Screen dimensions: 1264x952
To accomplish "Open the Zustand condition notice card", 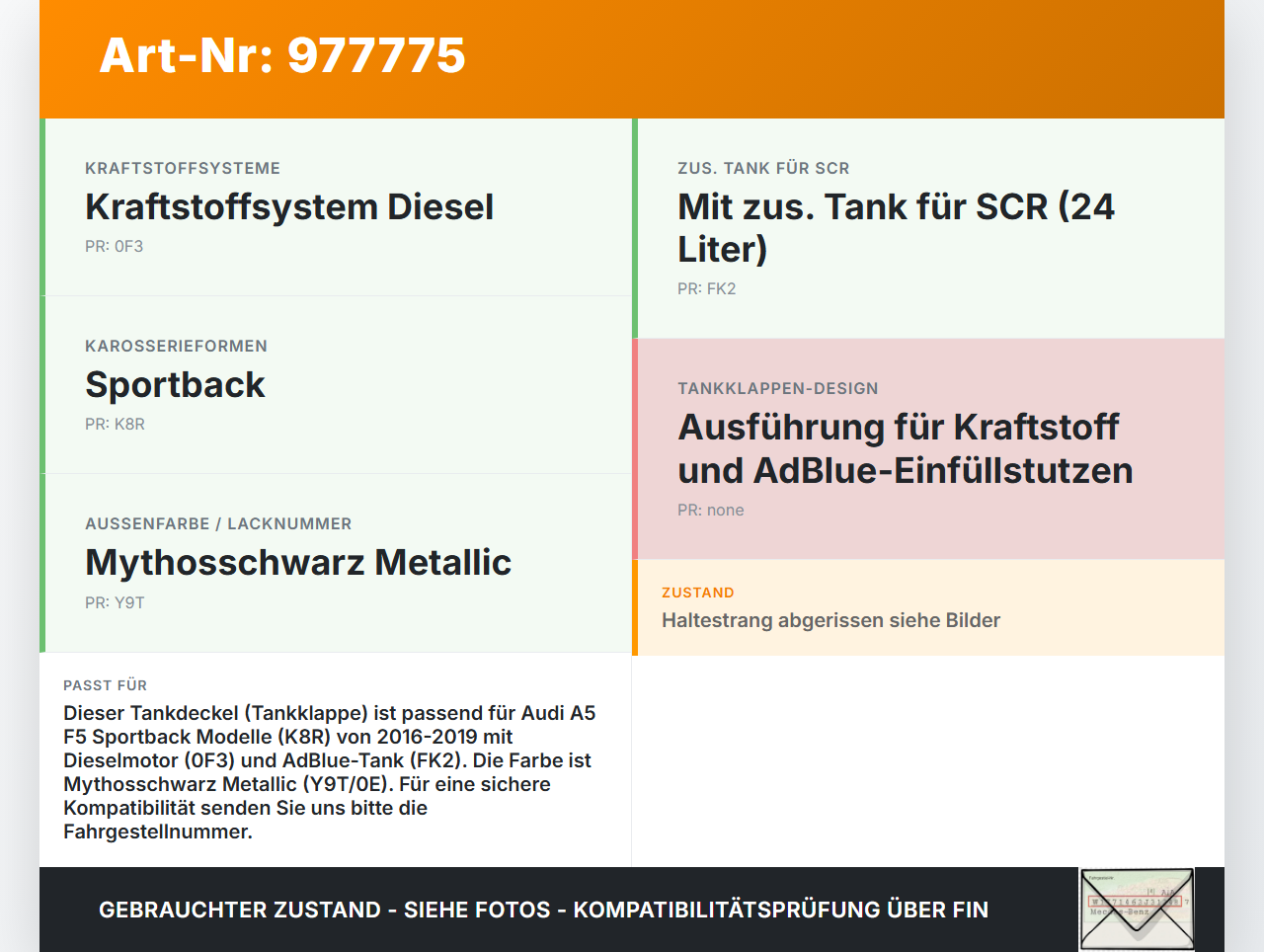I will (928, 607).
